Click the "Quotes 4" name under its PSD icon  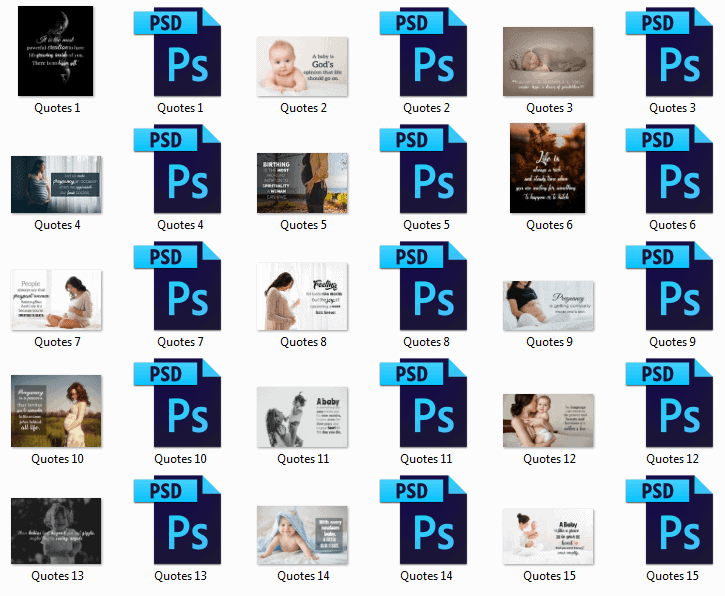(x=180, y=225)
